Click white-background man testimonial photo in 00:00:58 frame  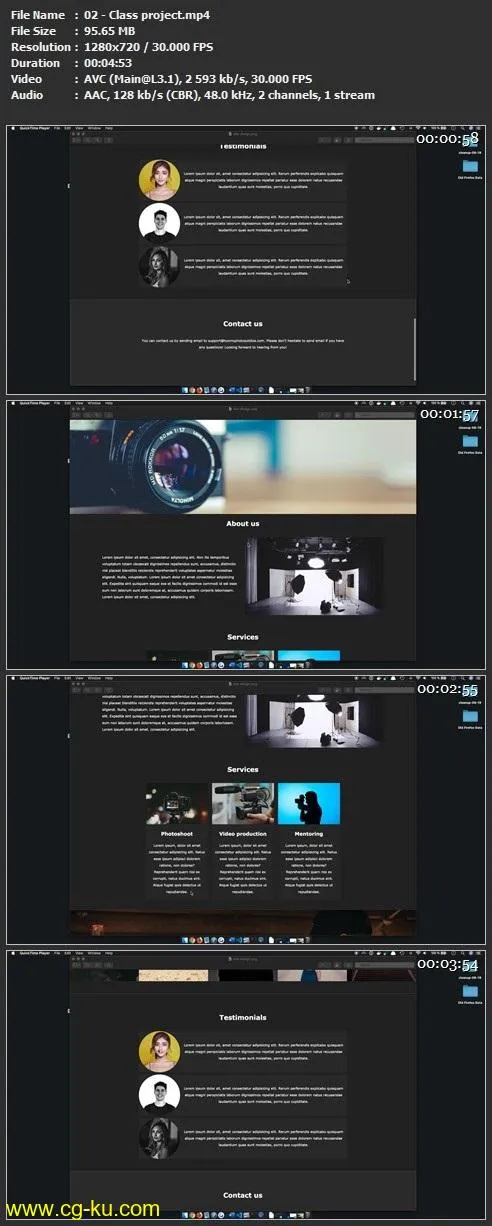tap(159, 223)
